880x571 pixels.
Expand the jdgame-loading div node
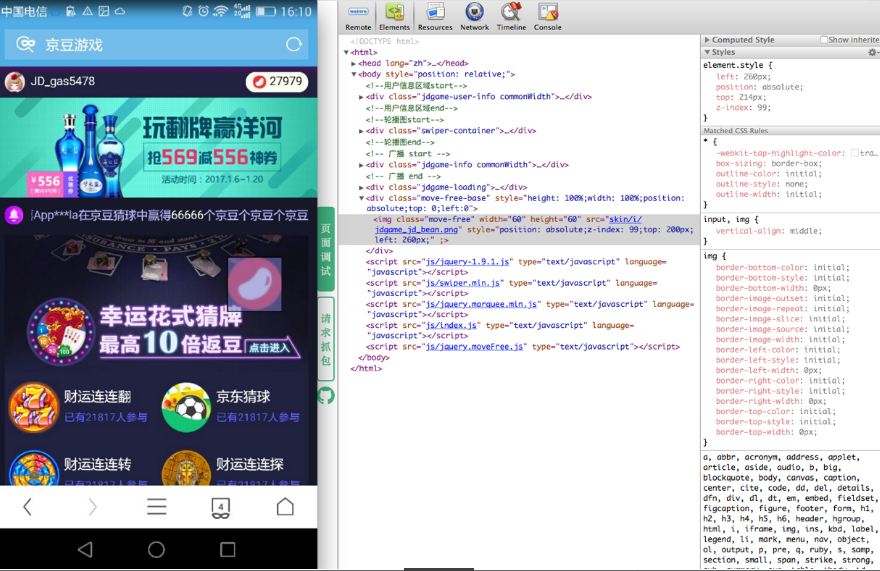pyautogui.click(x=361, y=188)
